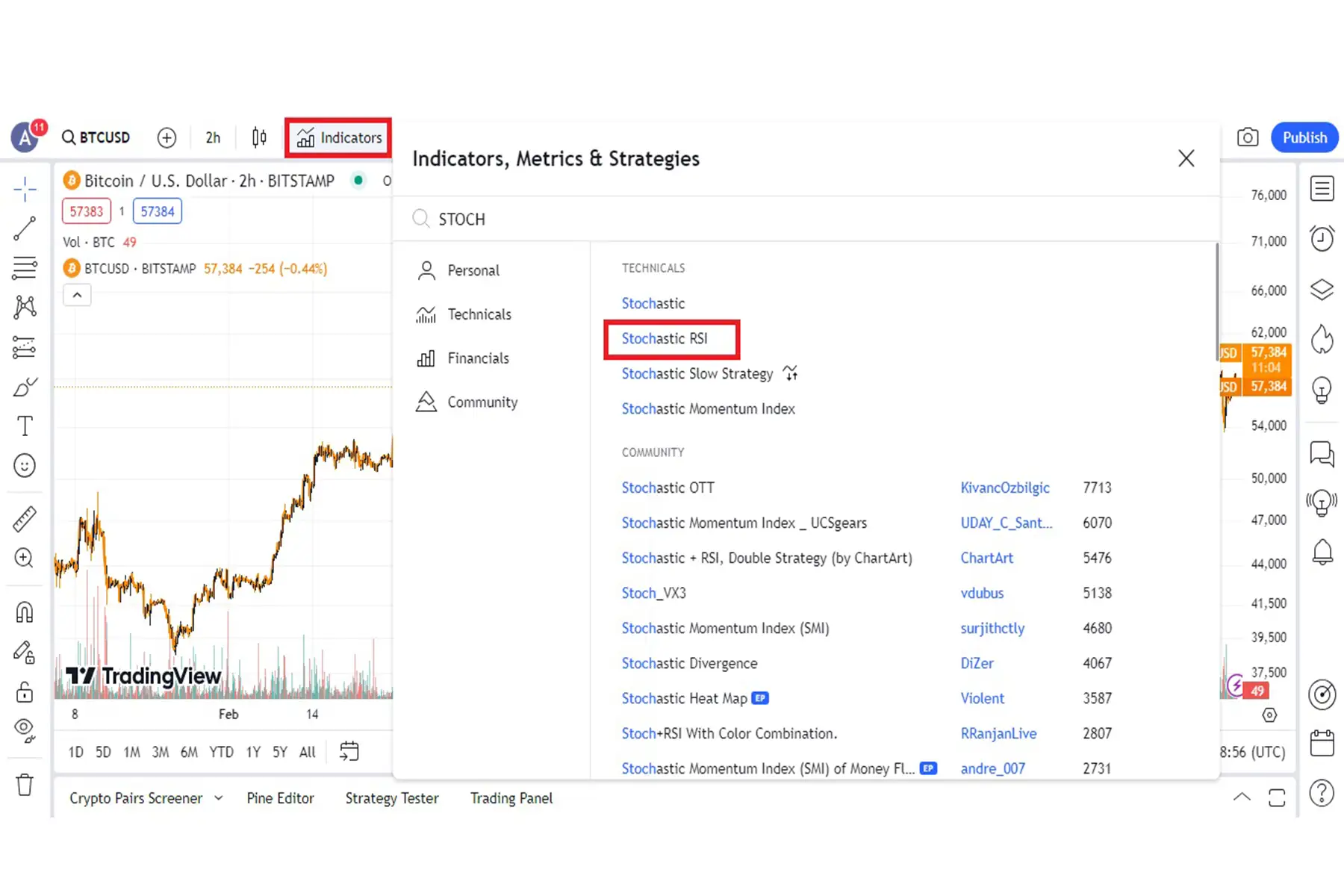The image size is (1344, 896).
Task: Select Stochastic + RSI, Double Strategy script
Action: 767,558
